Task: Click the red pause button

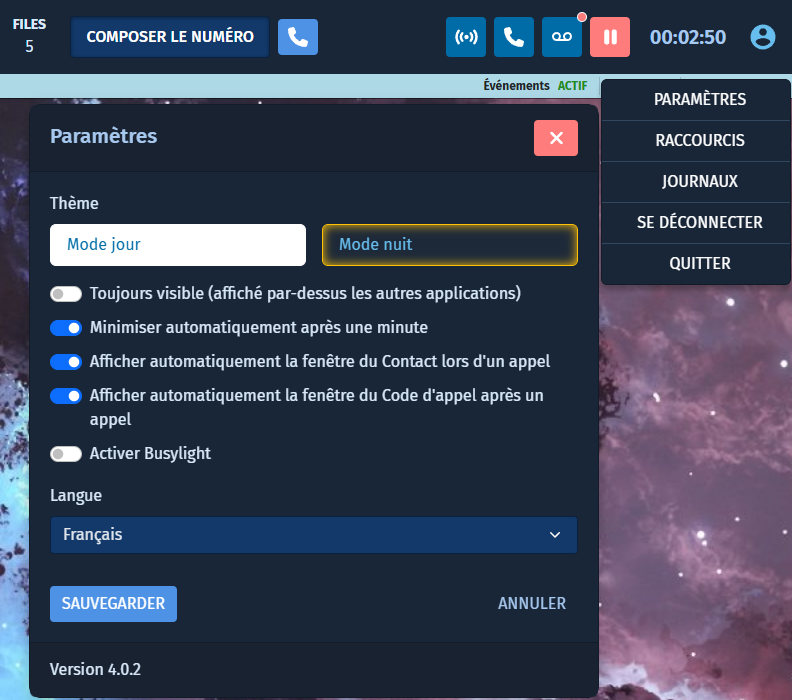Action: 610,37
